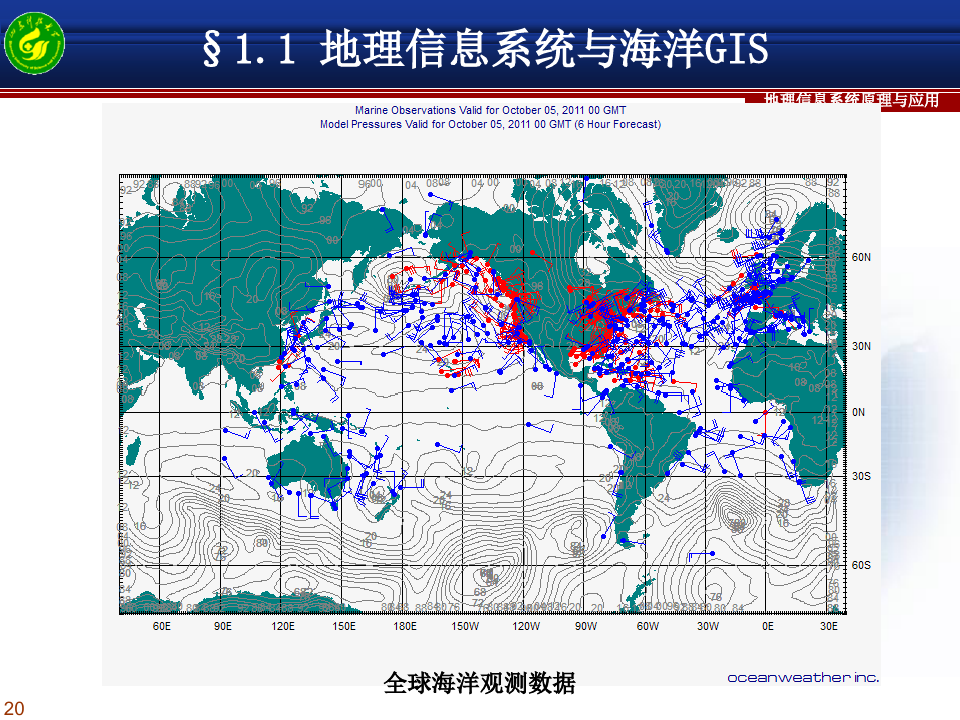Click the 60E longitude label

[161, 626]
